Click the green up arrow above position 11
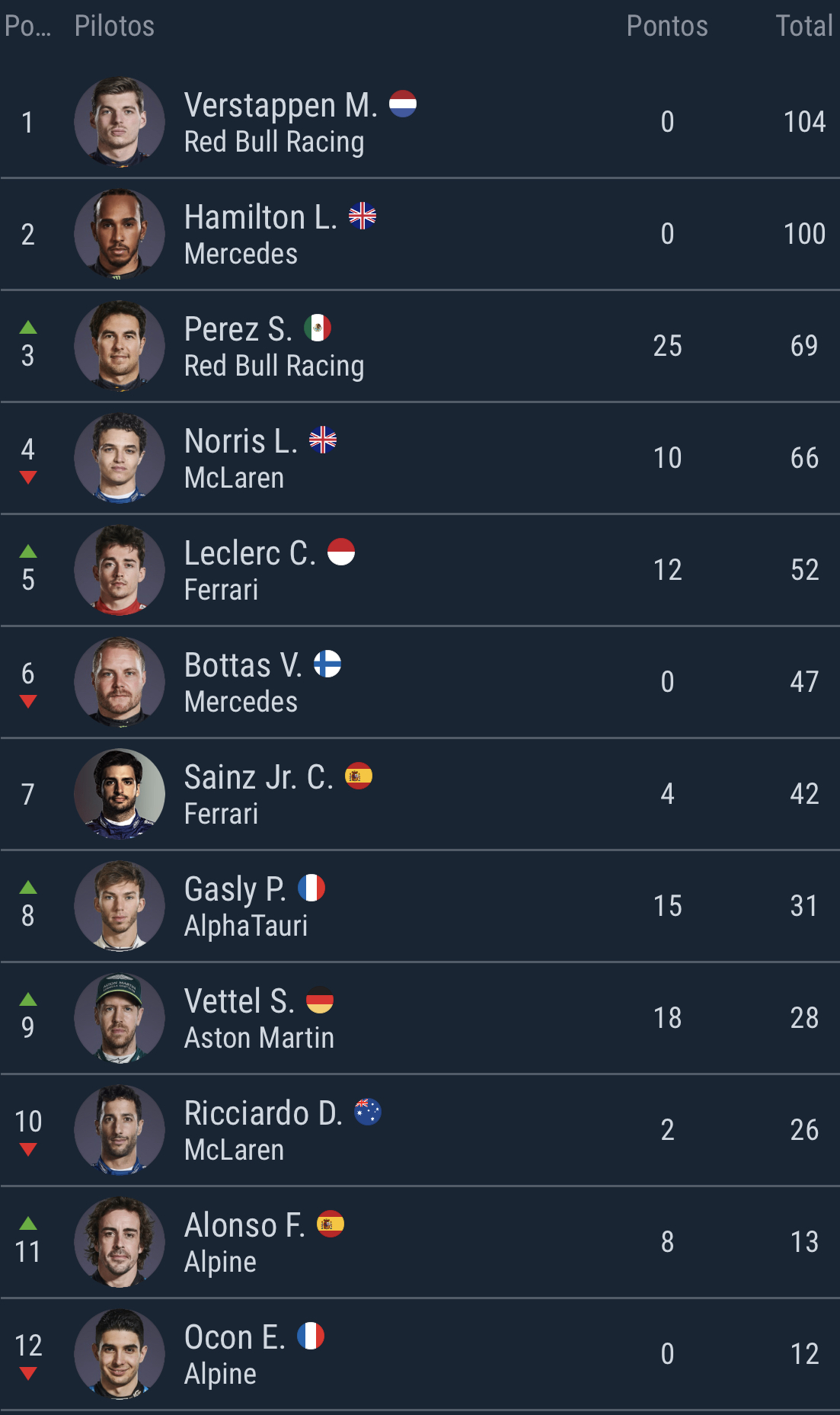 click(28, 1224)
